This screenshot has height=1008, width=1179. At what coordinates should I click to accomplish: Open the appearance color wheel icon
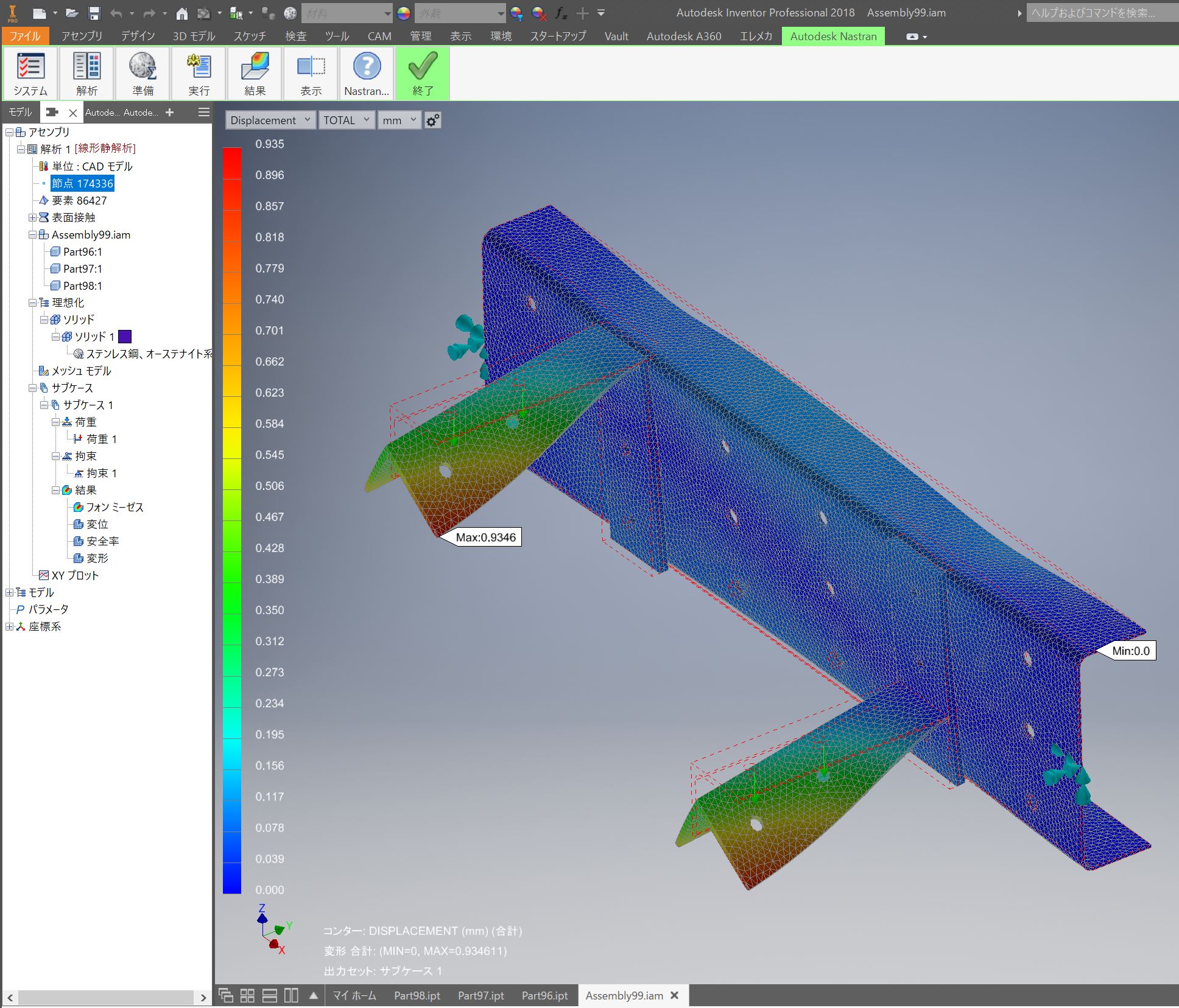(x=403, y=13)
